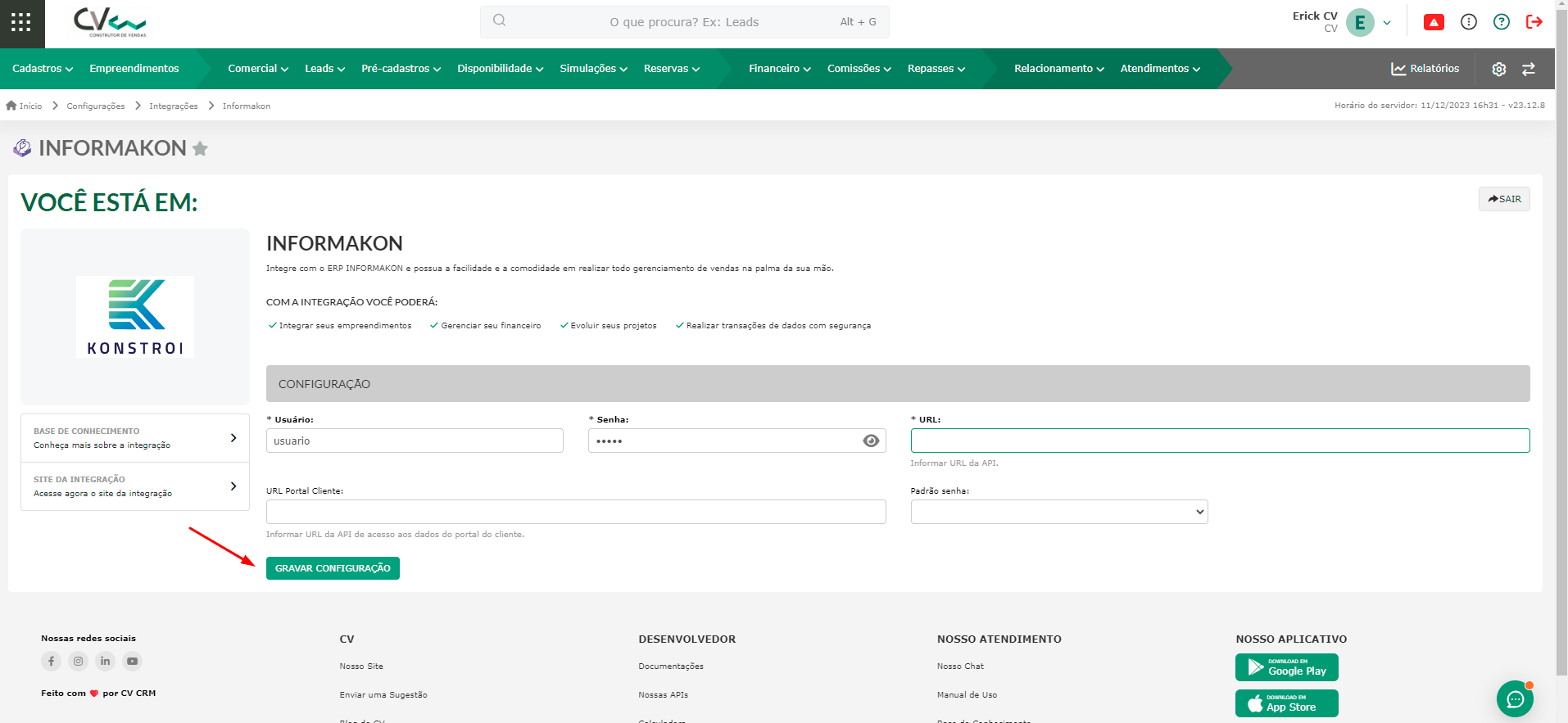Open App Store download badge
The width and height of the screenshot is (1568, 723).
pos(1287,703)
